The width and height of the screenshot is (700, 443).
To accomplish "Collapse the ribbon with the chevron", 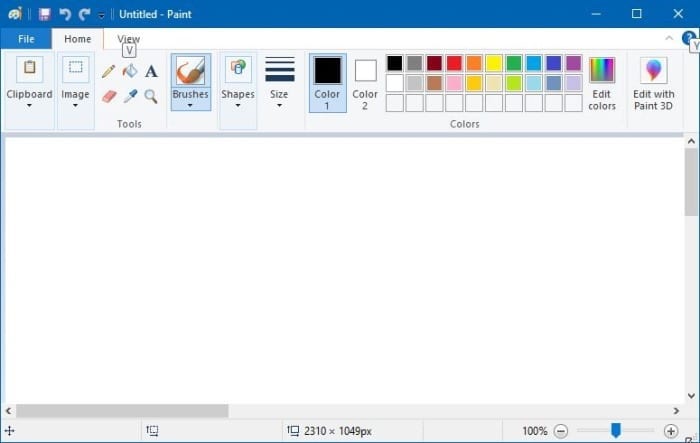I will (669, 38).
